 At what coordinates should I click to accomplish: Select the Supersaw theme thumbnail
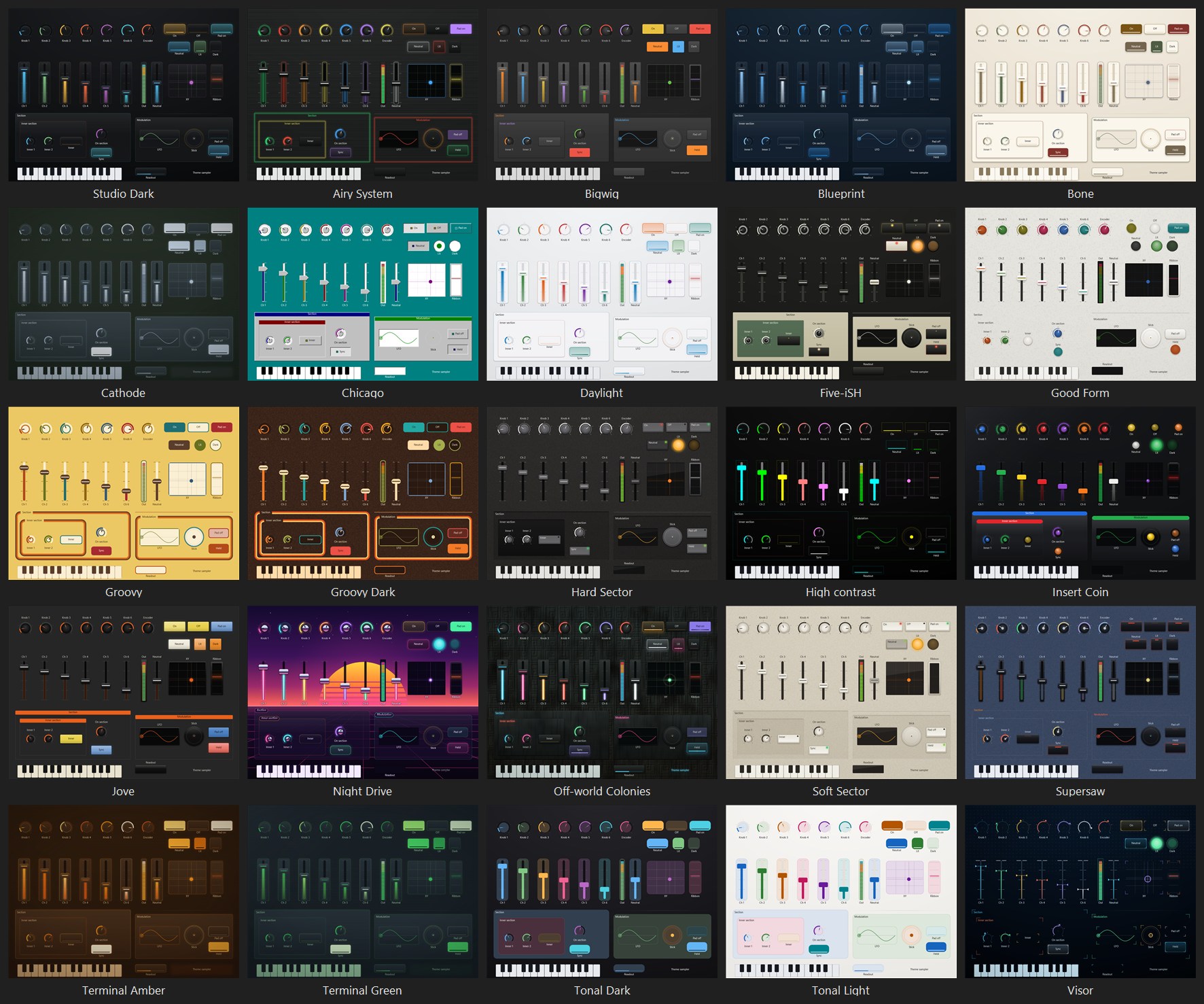pyautogui.click(x=1080, y=693)
